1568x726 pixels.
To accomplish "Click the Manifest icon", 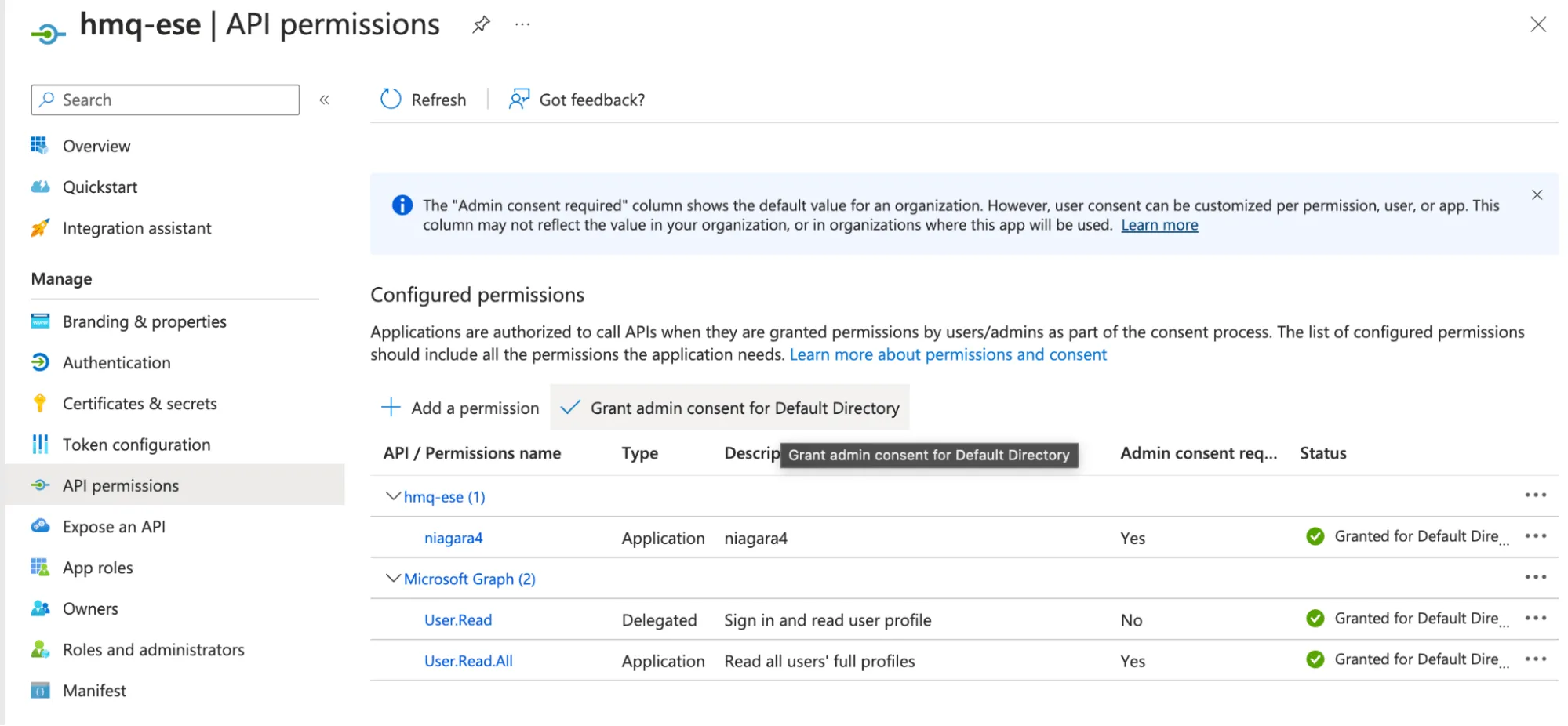I will click(40, 690).
